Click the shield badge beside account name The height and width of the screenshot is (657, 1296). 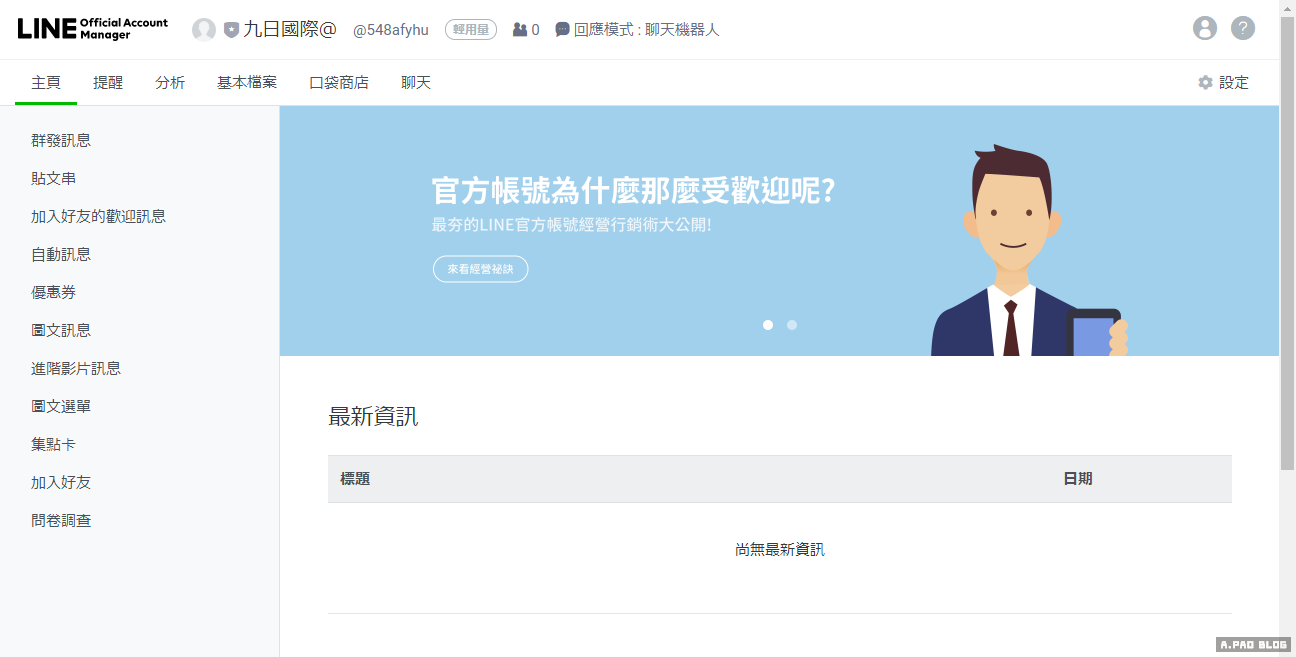point(231,30)
